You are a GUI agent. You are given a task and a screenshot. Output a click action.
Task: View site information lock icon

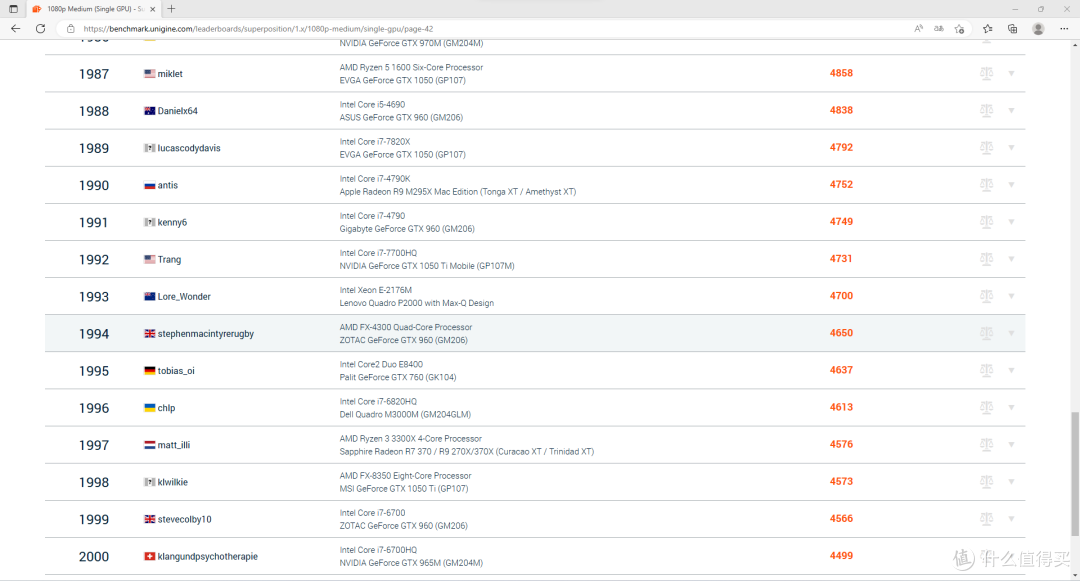(x=70, y=29)
